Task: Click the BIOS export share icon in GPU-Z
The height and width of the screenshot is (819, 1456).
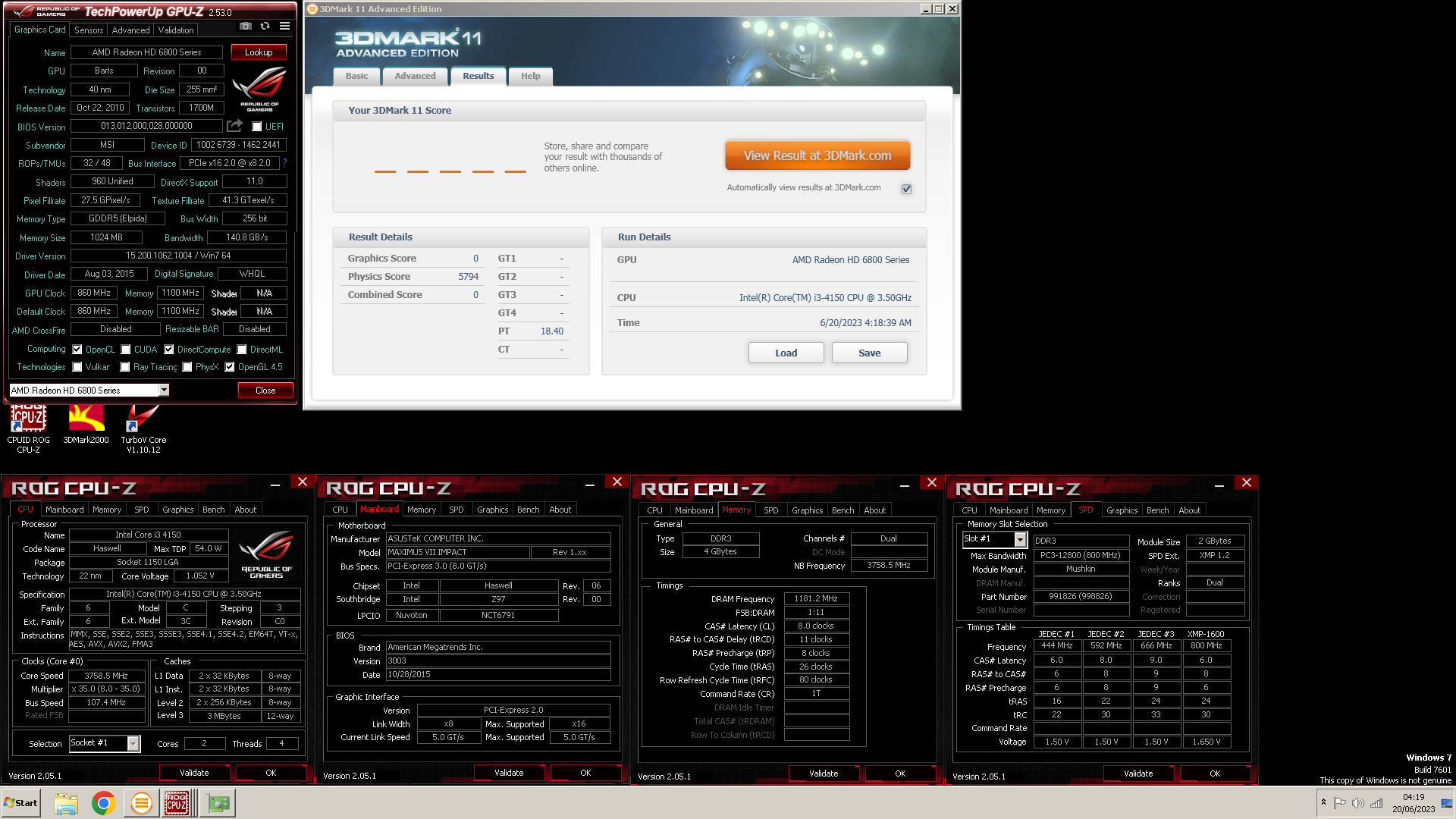Action: tap(235, 126)
